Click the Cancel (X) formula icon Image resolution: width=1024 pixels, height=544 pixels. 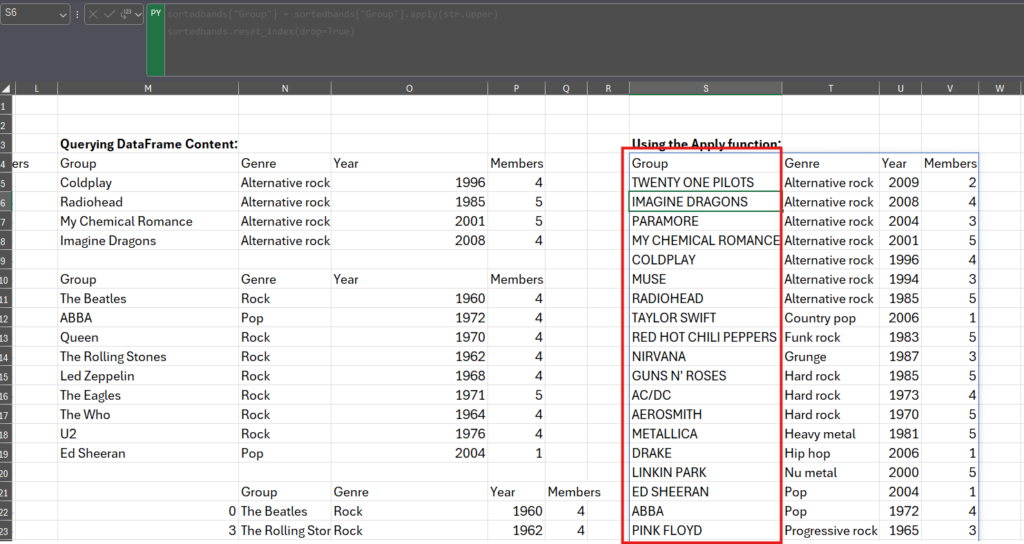(93, 14)
